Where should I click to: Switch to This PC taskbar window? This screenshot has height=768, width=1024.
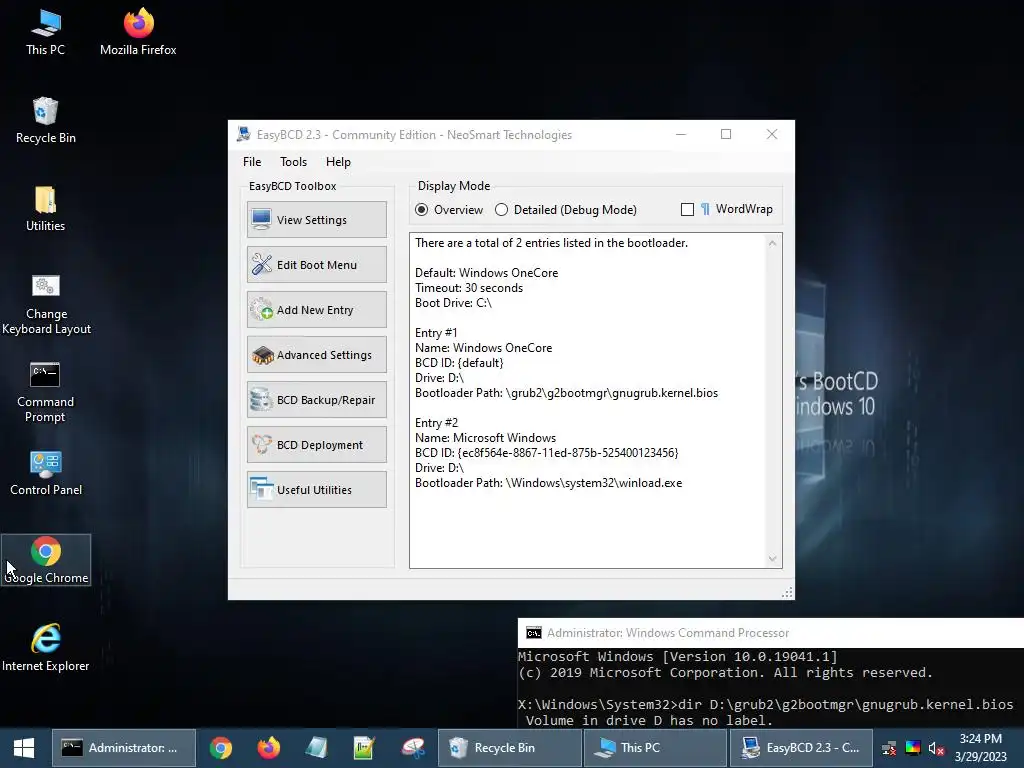[655, 748]
